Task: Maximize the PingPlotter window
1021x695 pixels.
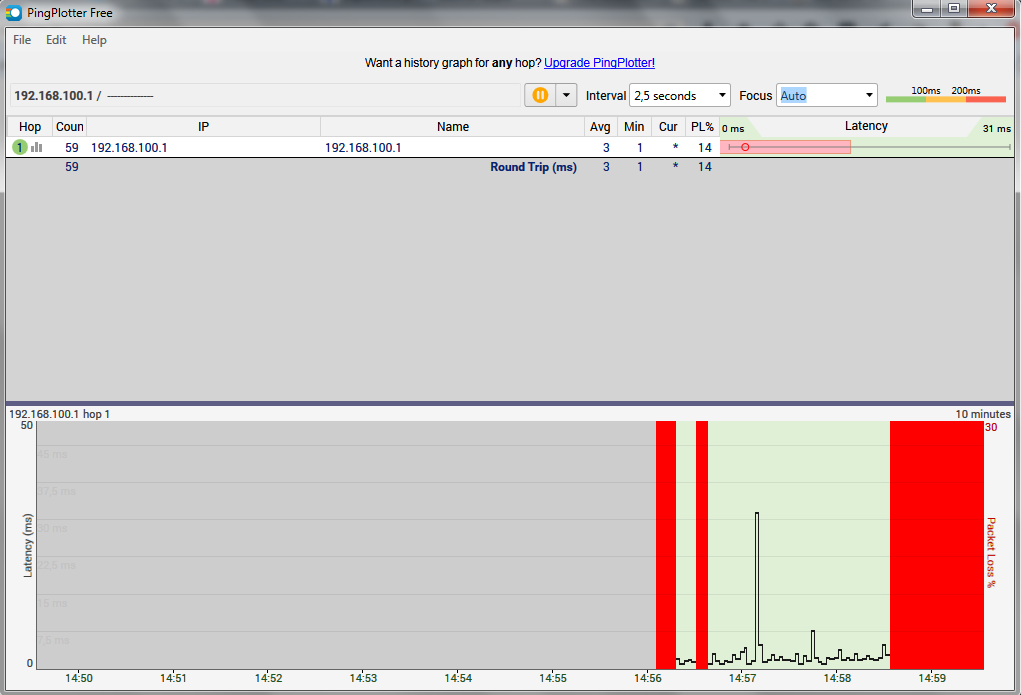Action: tap(954, 8)
